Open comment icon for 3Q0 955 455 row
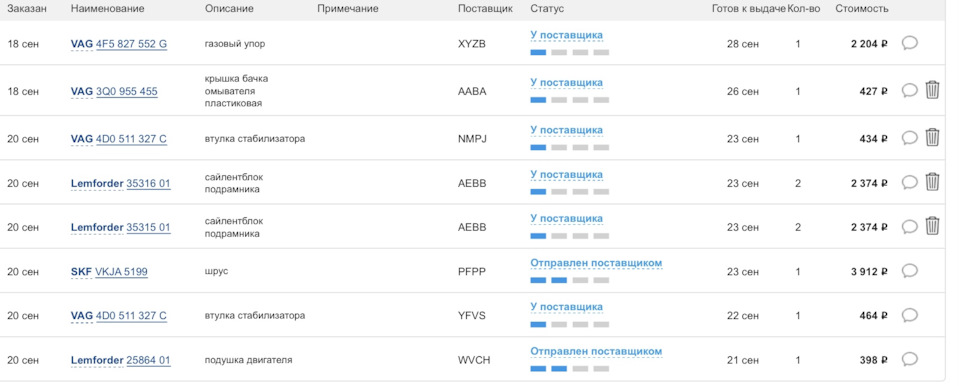960x386 pixels. point(910,91)
